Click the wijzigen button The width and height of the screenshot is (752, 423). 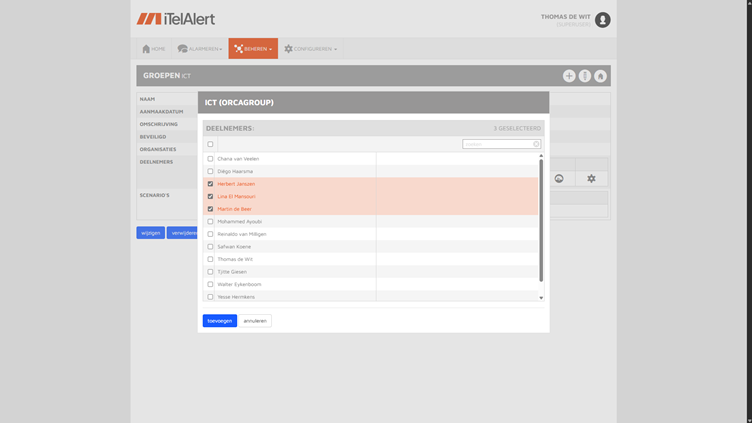[x=151, y=233]
